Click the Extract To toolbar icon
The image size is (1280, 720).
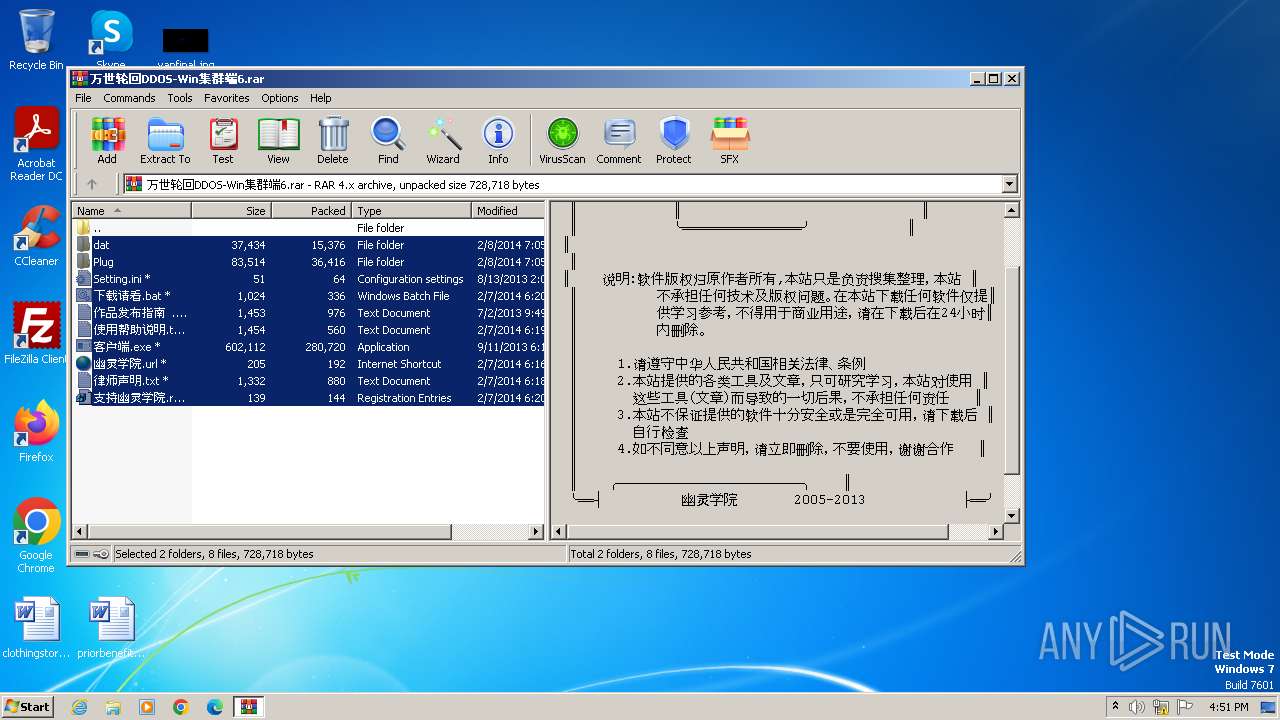[x=165, y=140]
